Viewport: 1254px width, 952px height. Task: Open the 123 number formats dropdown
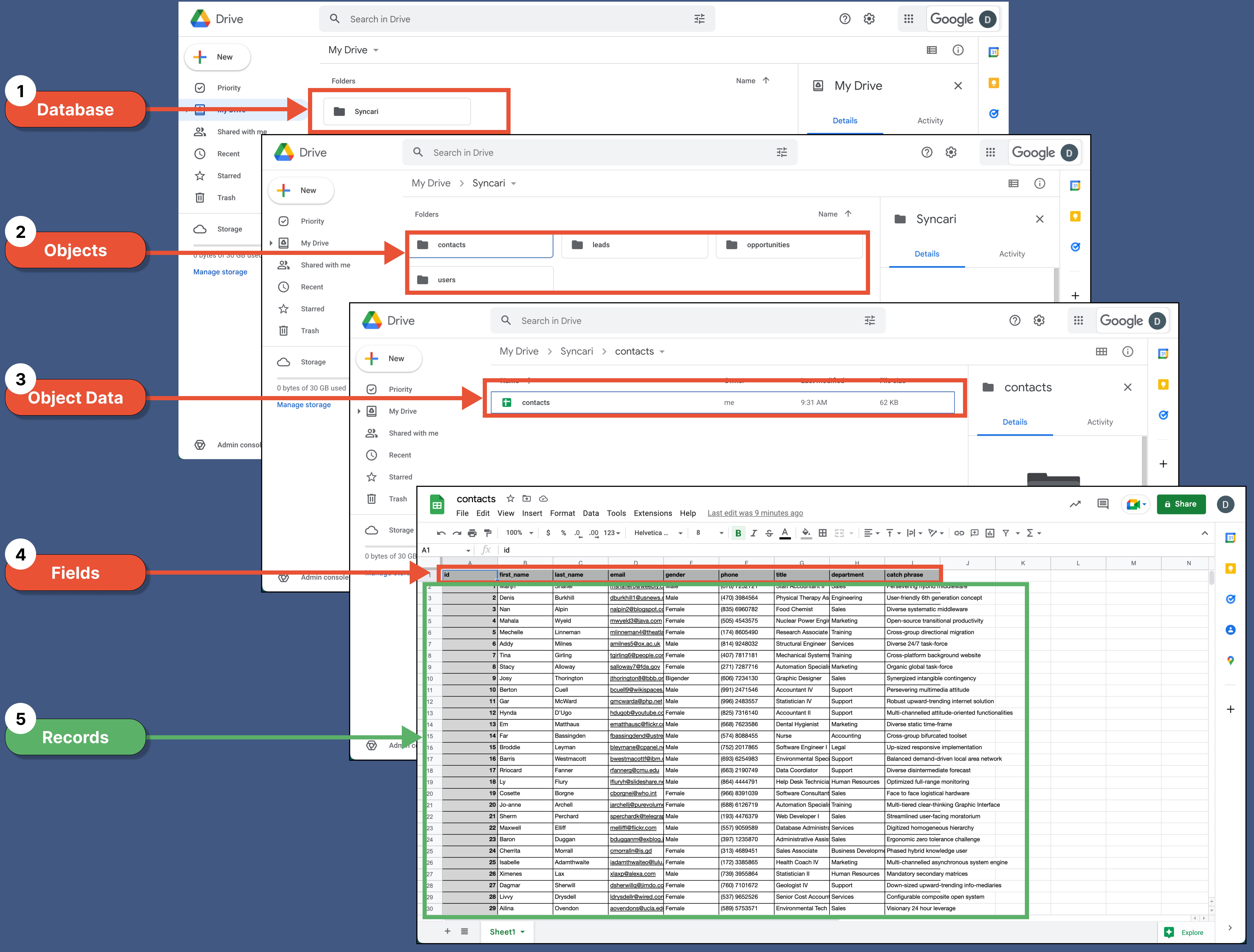click(x=612, y=533)
